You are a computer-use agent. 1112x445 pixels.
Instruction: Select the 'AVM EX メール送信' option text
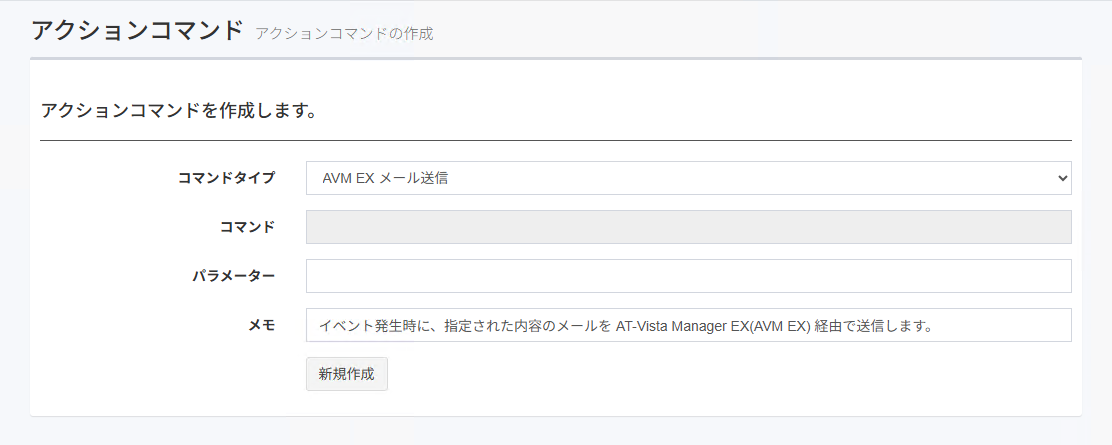tap(384, 178)
